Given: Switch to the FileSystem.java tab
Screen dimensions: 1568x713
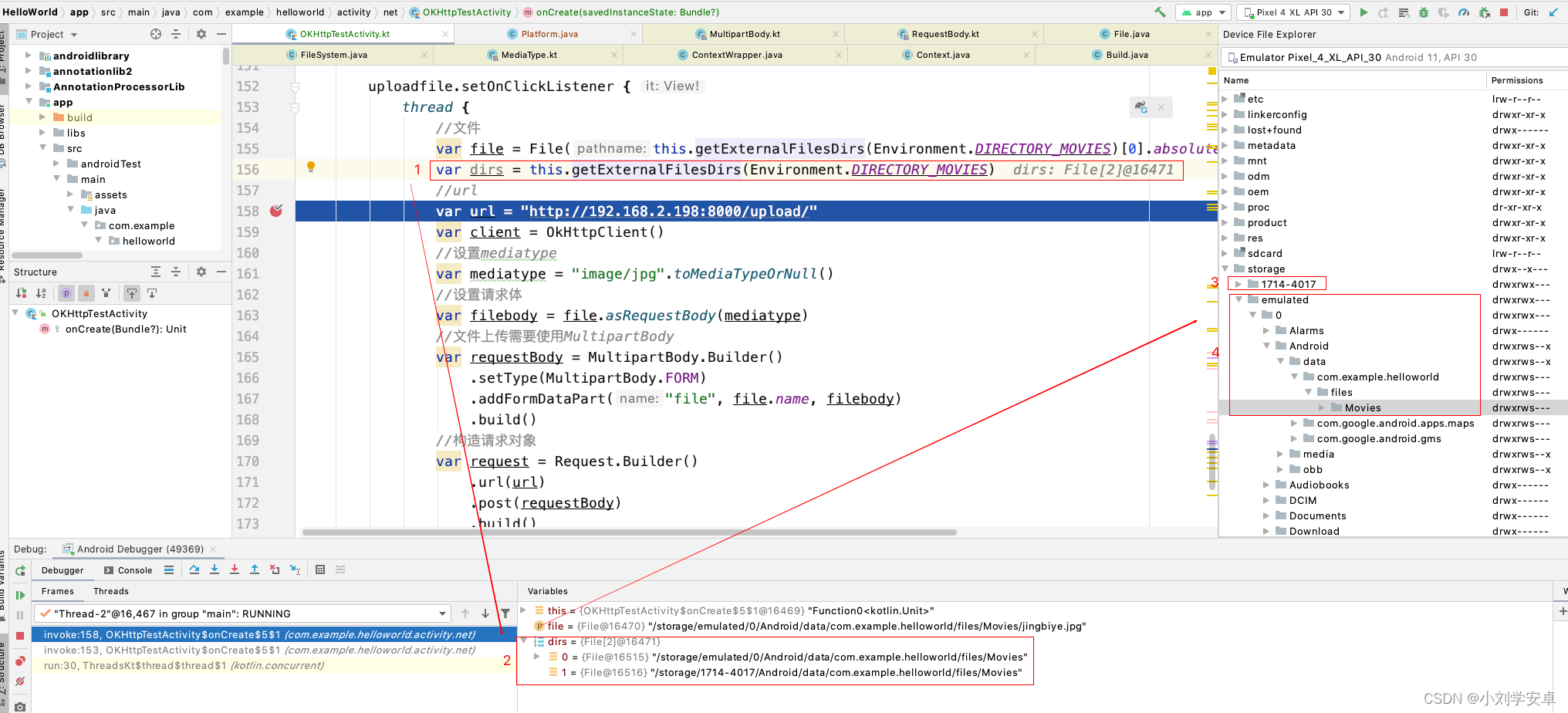Looking at the screenshot, I should (x=333, y=55).
